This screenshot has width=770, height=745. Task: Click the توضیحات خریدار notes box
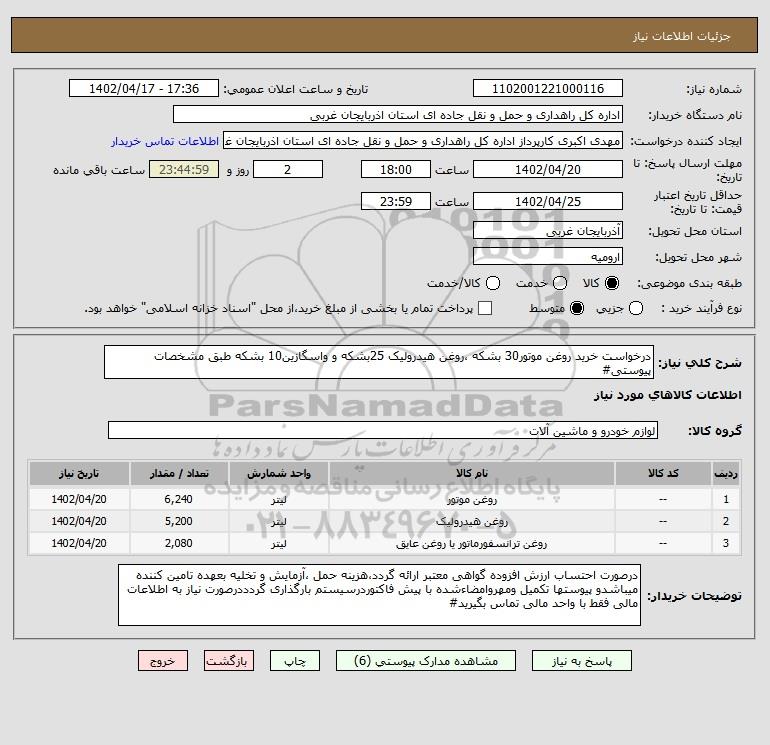click(380, 595)
